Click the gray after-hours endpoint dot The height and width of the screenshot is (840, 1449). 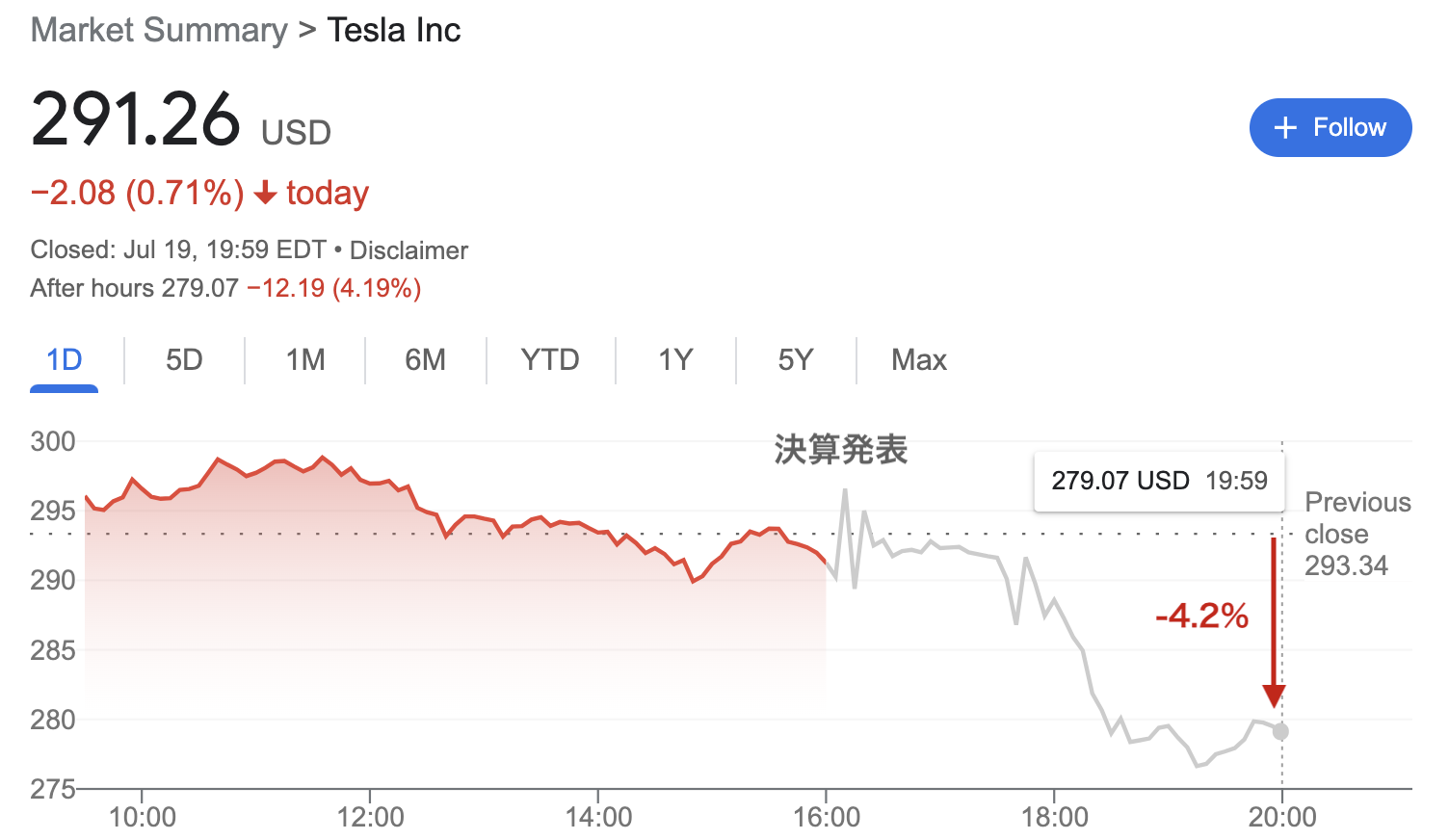pos(1280,732)
